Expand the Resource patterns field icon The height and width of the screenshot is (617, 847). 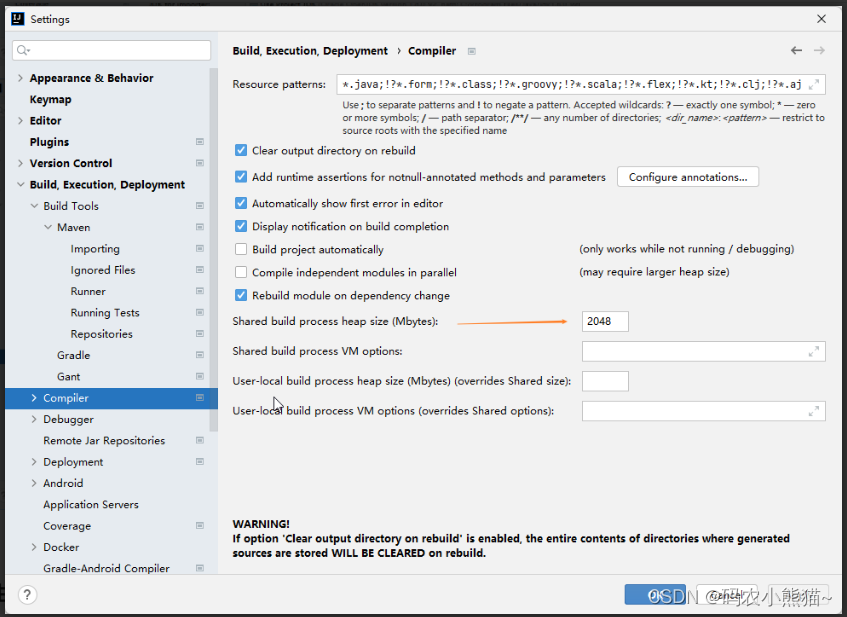tap(814, 84)
